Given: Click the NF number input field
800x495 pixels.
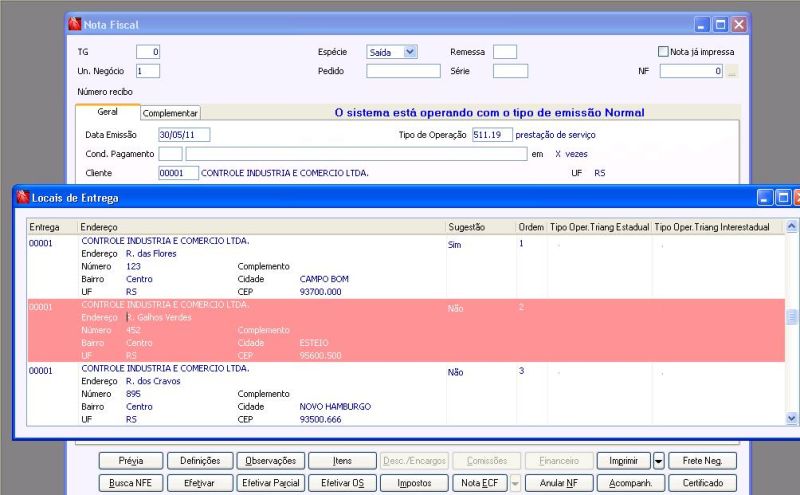Looking at the screenshot, I should point(691,71).
